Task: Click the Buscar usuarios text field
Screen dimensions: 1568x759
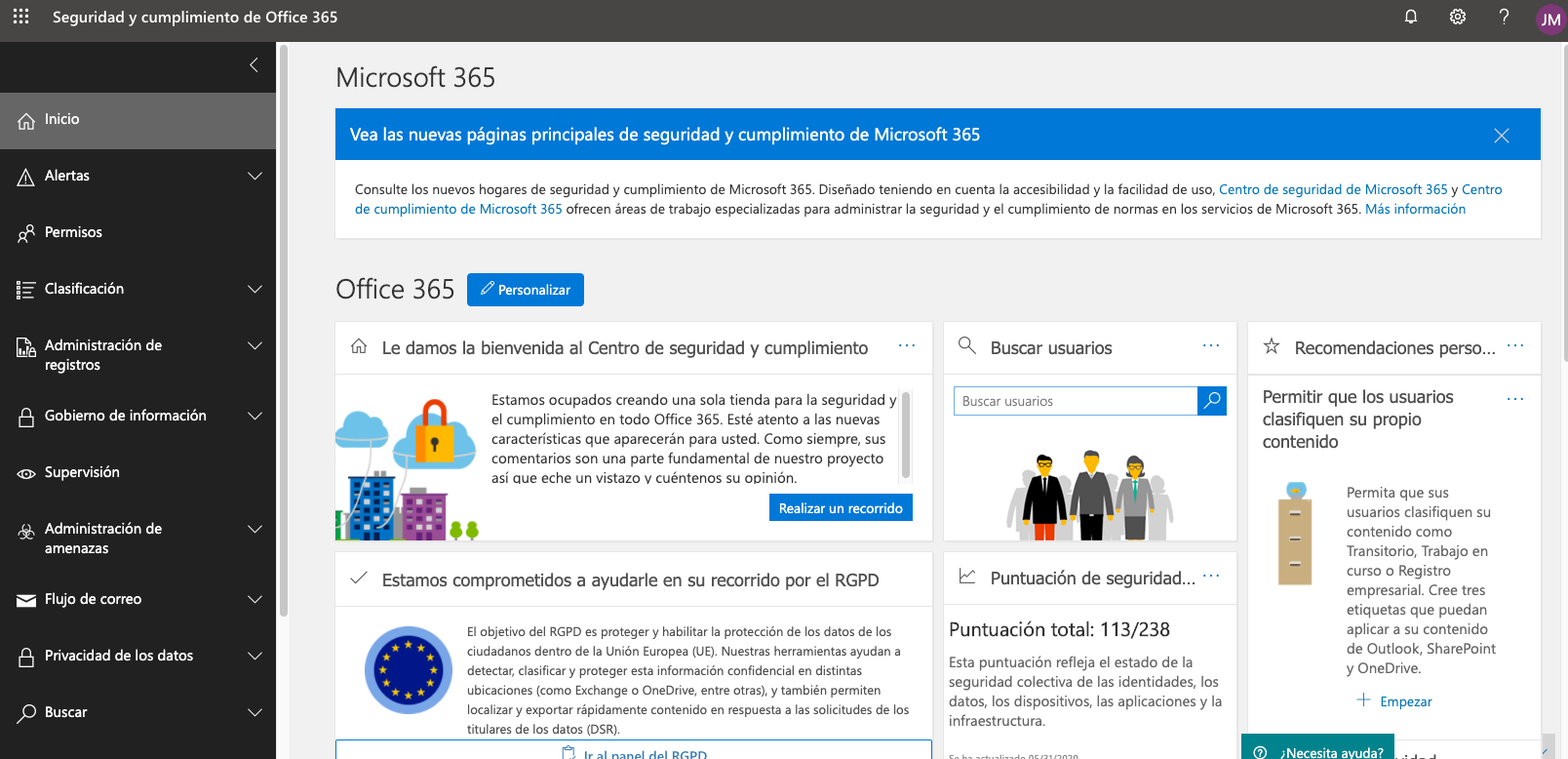Action: point(1074,401)
